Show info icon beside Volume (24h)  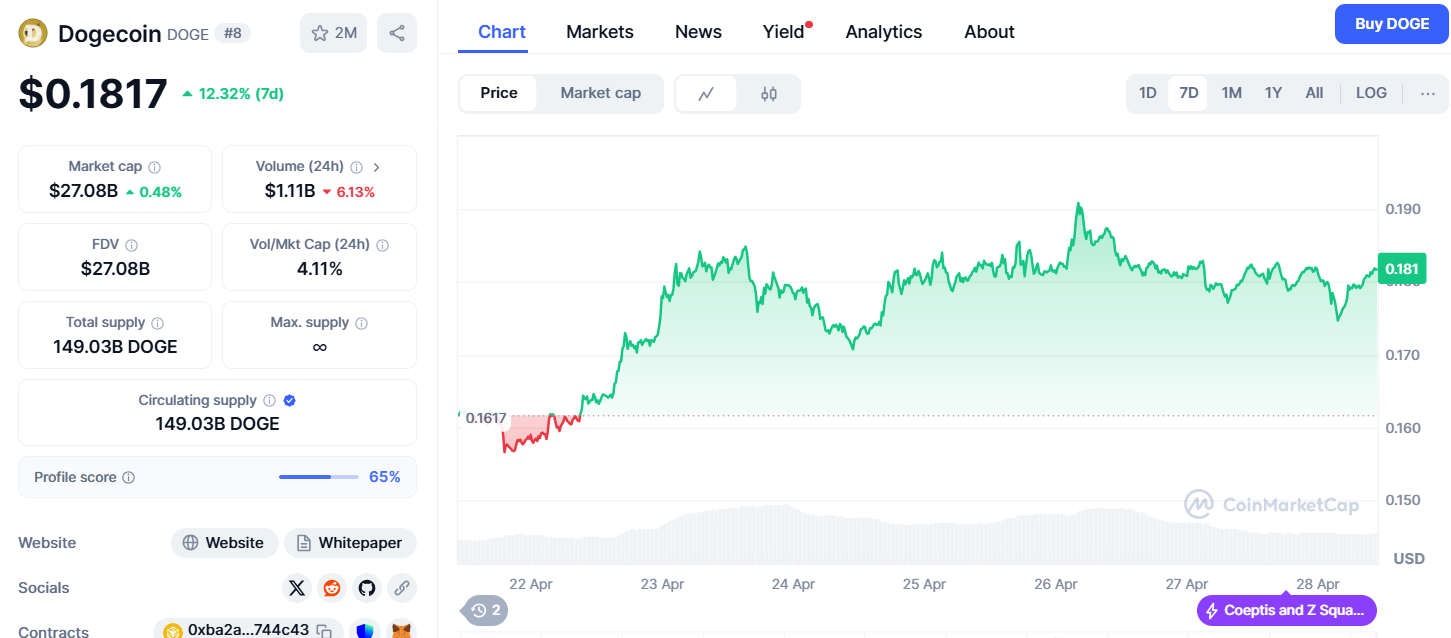point(357,167)
